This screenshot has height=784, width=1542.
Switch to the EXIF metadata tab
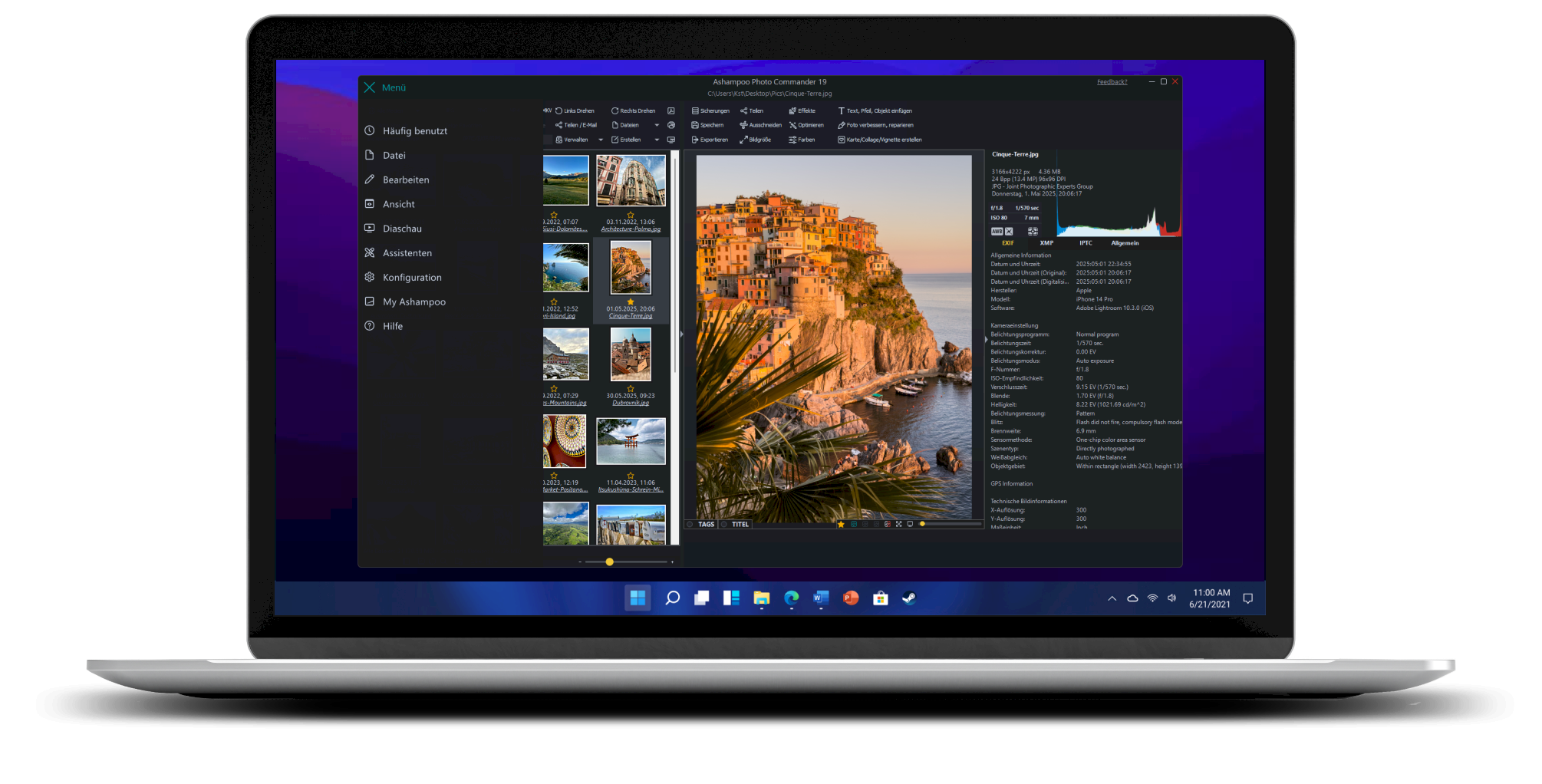[1007, 243]
